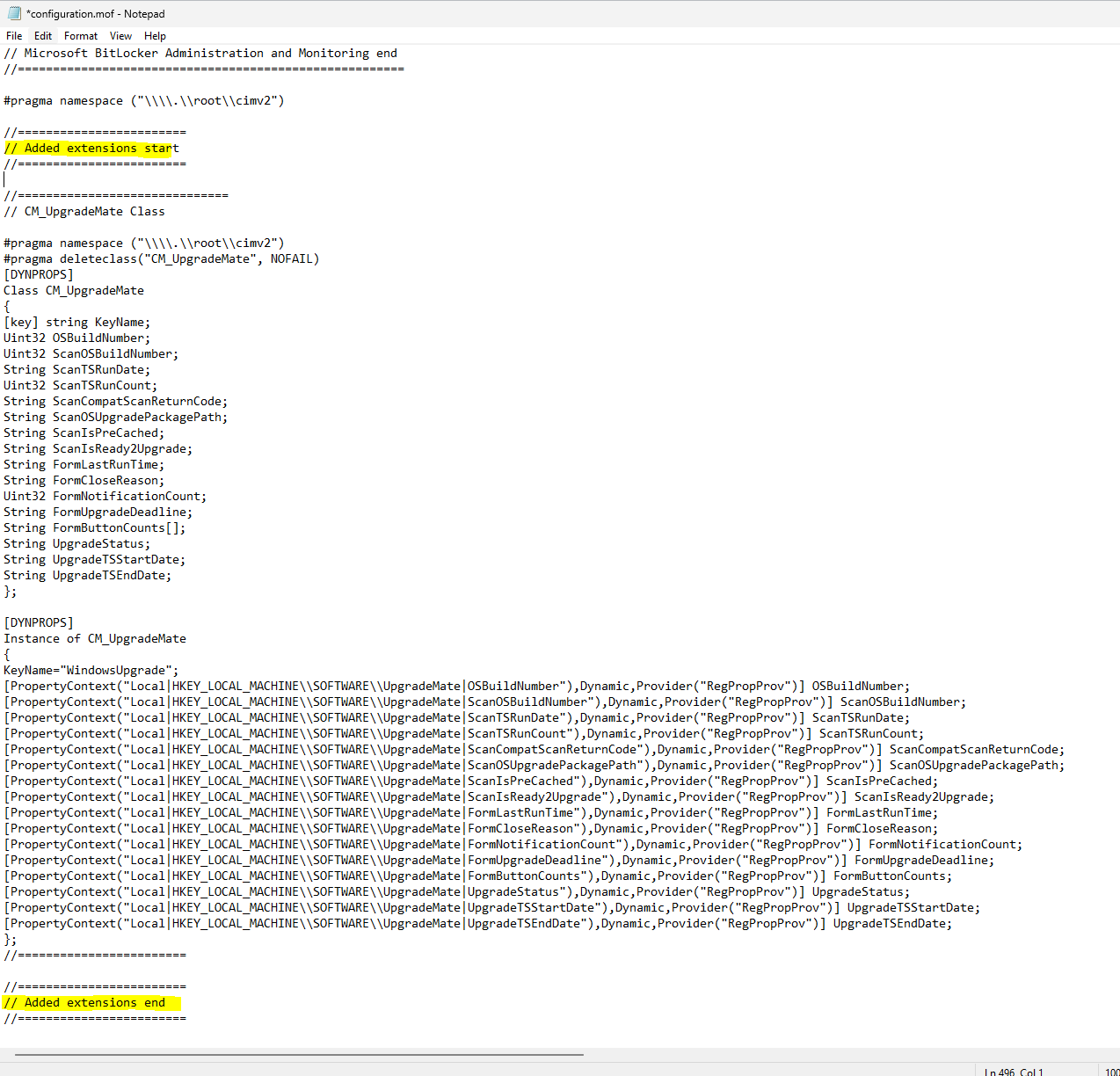Click the PropertyContext line ending 'FormLastRunTime;'
The height and width of the screenshot is (1076, 1120).
click(x=471, y=813)
